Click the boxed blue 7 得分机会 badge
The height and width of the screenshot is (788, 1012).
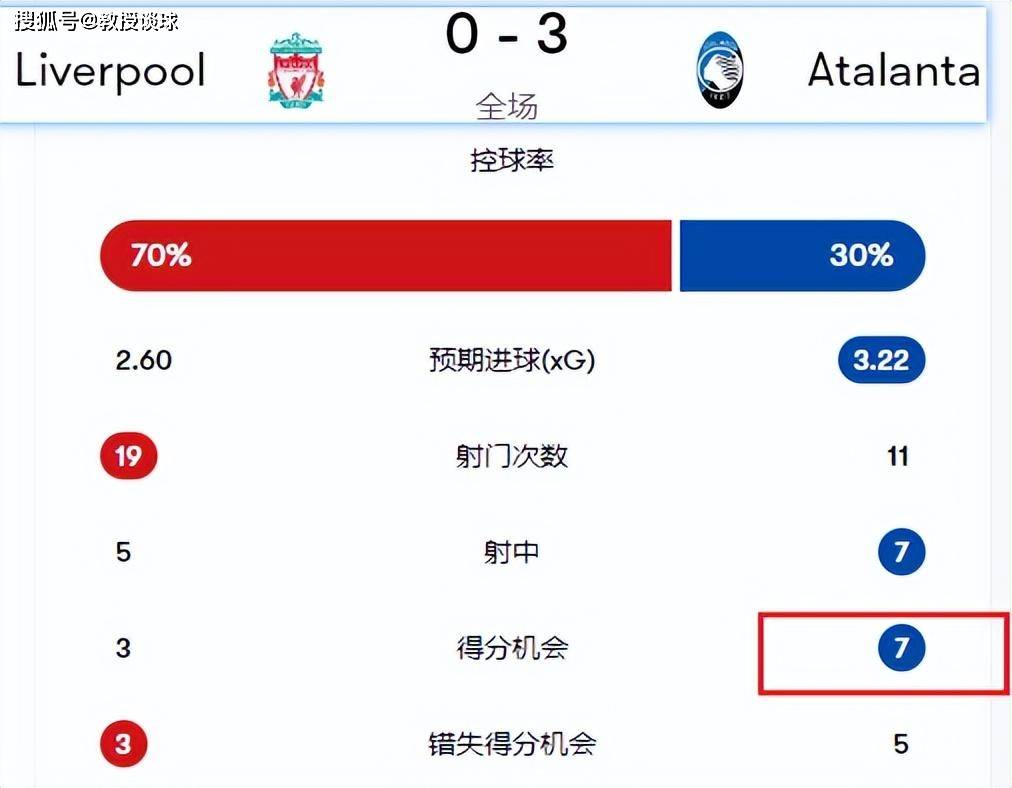tap(902, 647)
